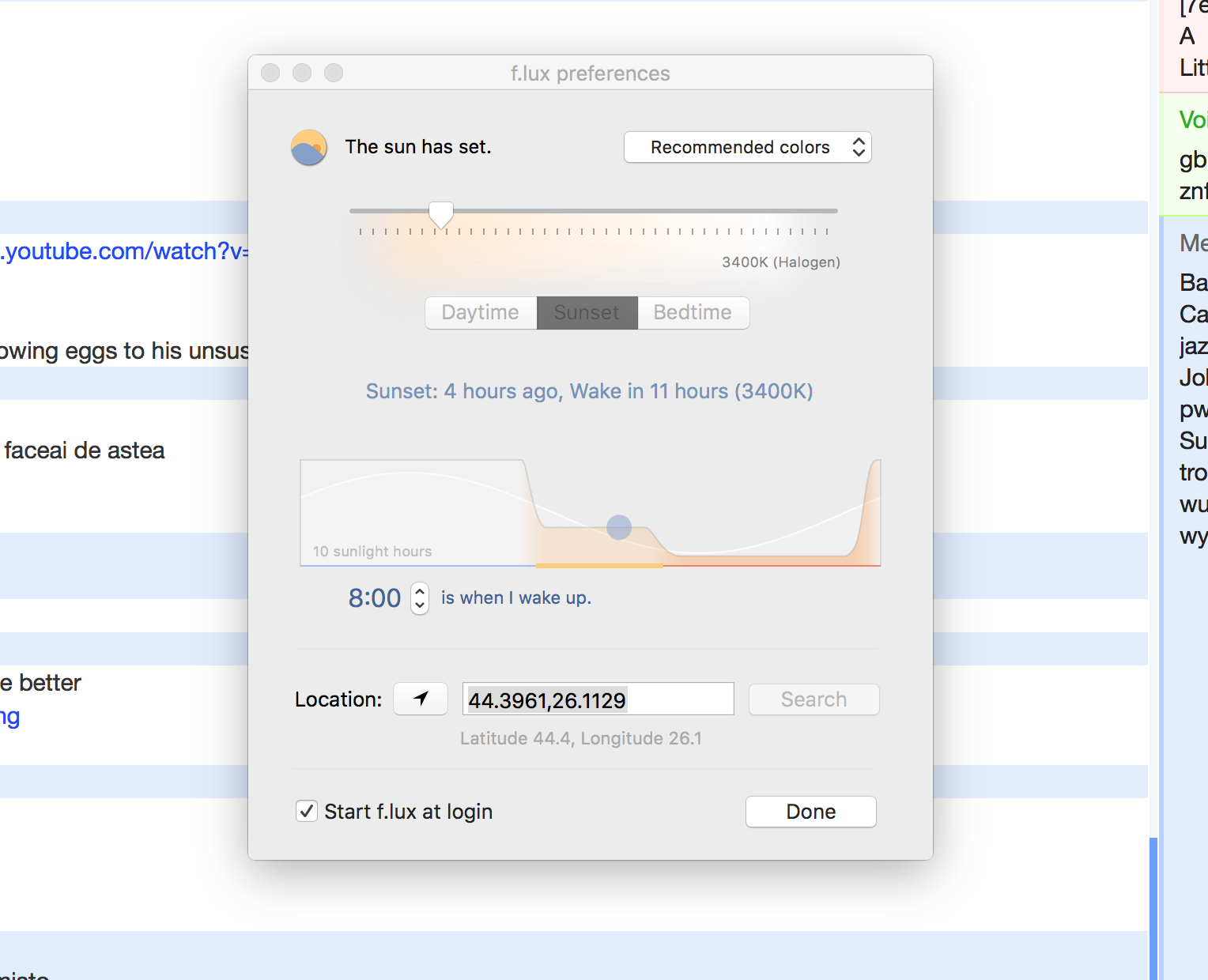
Task: Click the '3400K (Halogen)' temperature label
Action: [781, 262]
